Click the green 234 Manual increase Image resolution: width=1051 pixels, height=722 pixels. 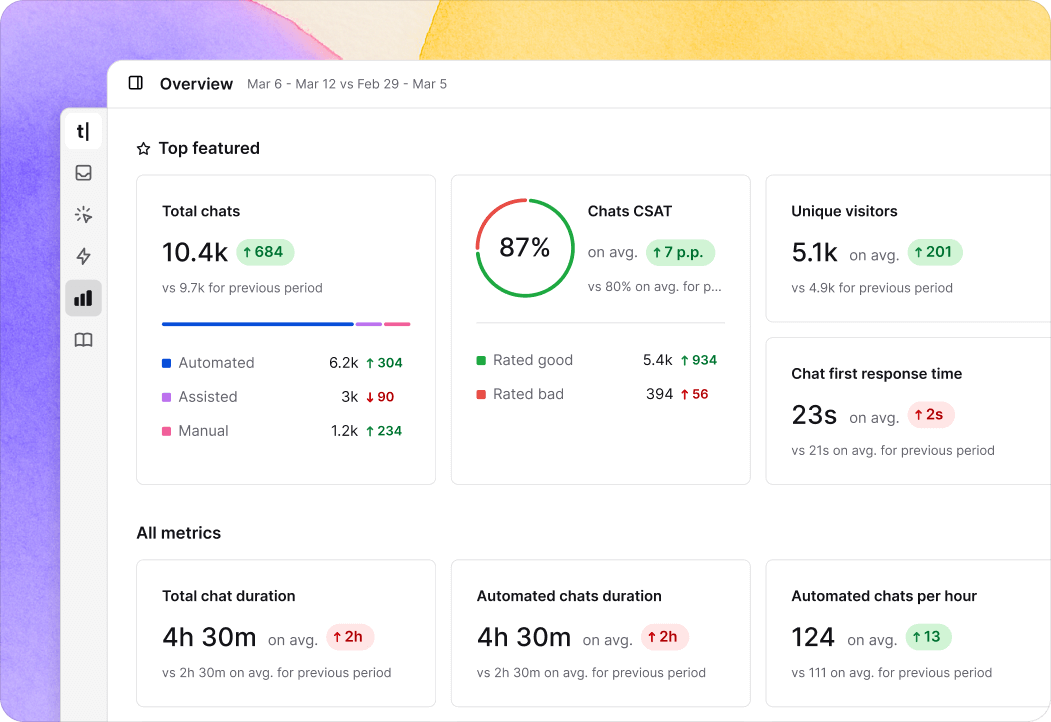(384, 431)
